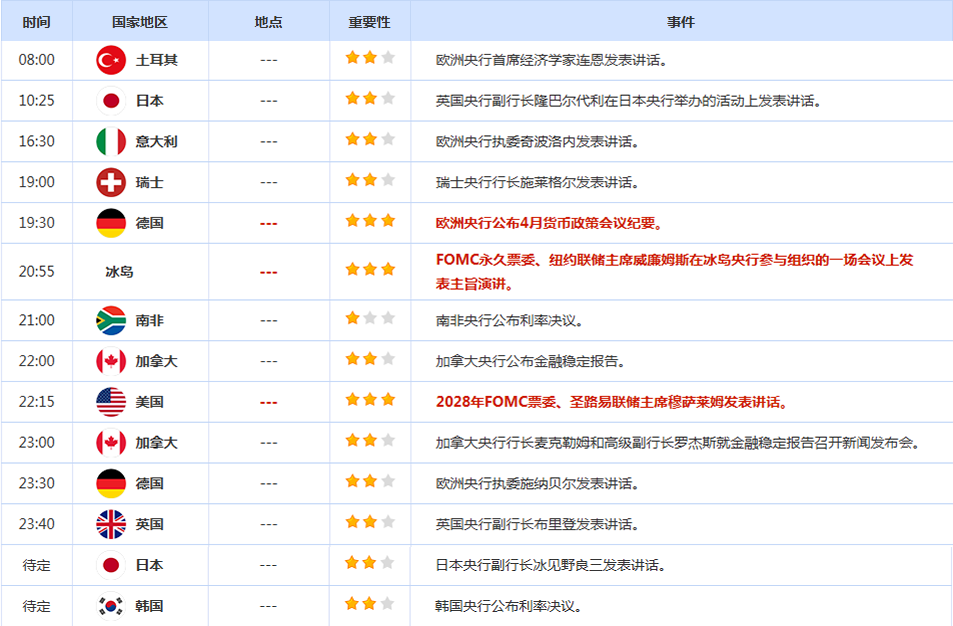Screen dimensions: 953x626
Task: Open event 英国央行副行长隆巴尔代利 speech
Action: [x=628, y=101]
